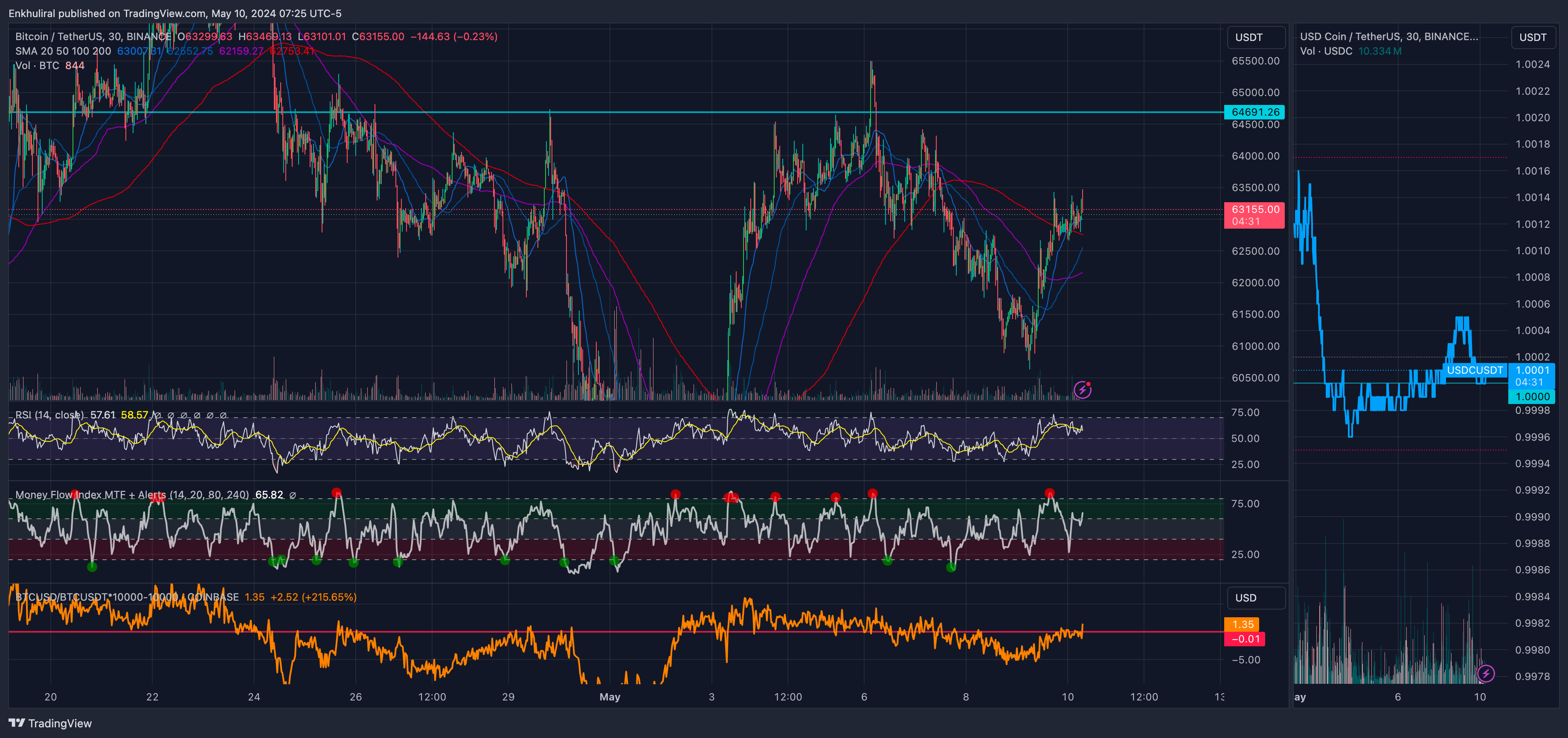Image resolution: width=1568 pixels, height=738 pixels.
Task: Click the RSI (14, close) indicator label
Action: [49, 415]
